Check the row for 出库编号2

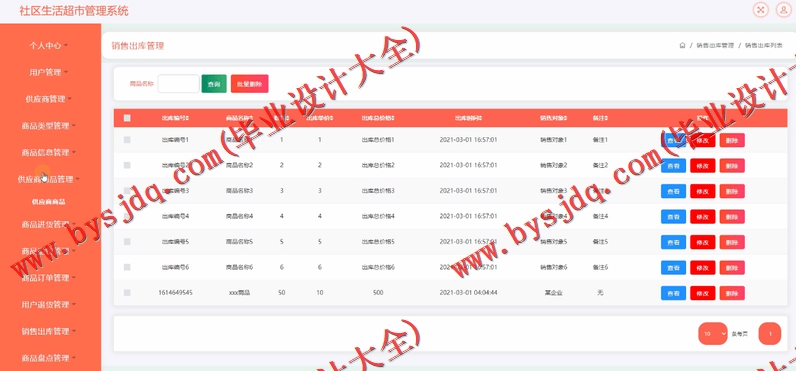pyautogui.click(x=127, y=165)
